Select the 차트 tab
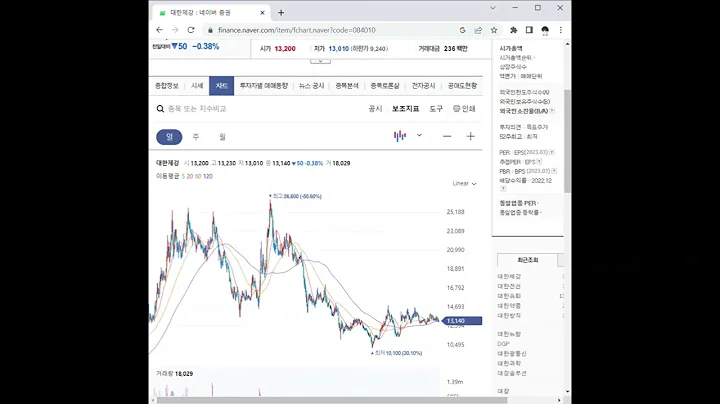The width and height of the screenshot is (720, 404). (222, 86)
